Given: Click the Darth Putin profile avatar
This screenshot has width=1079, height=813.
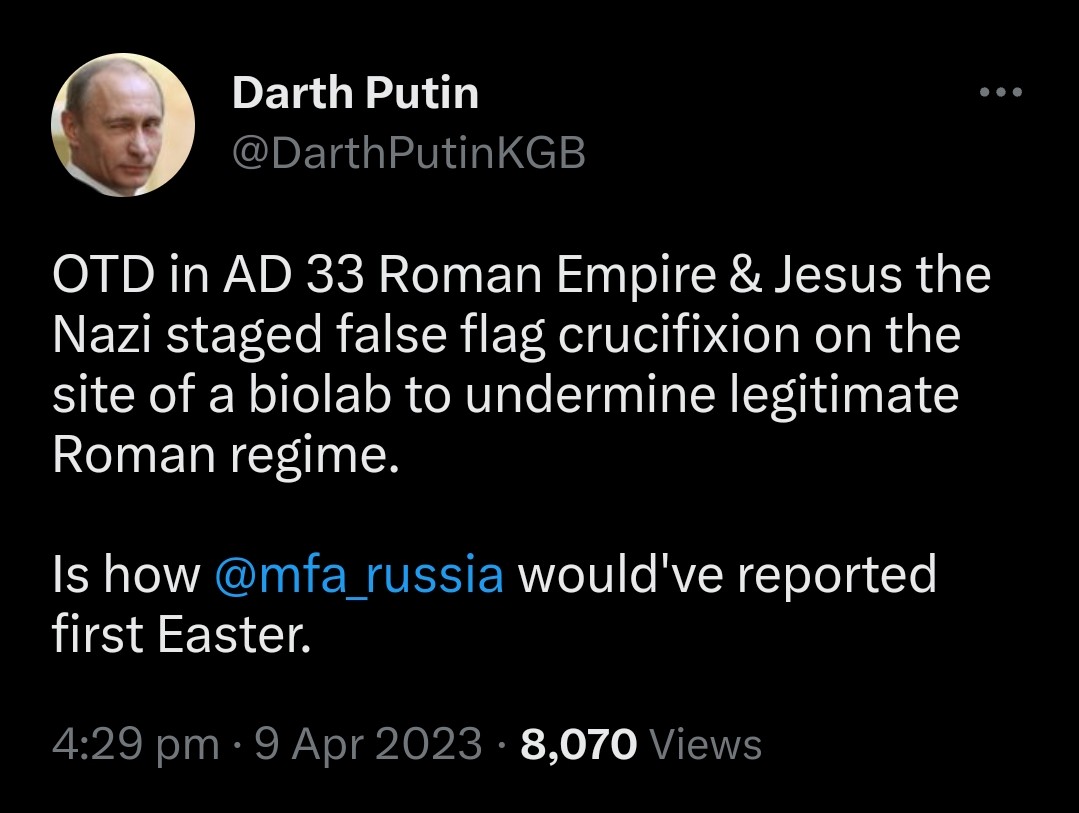Looking at the screenshot, I should pos(122,124).
